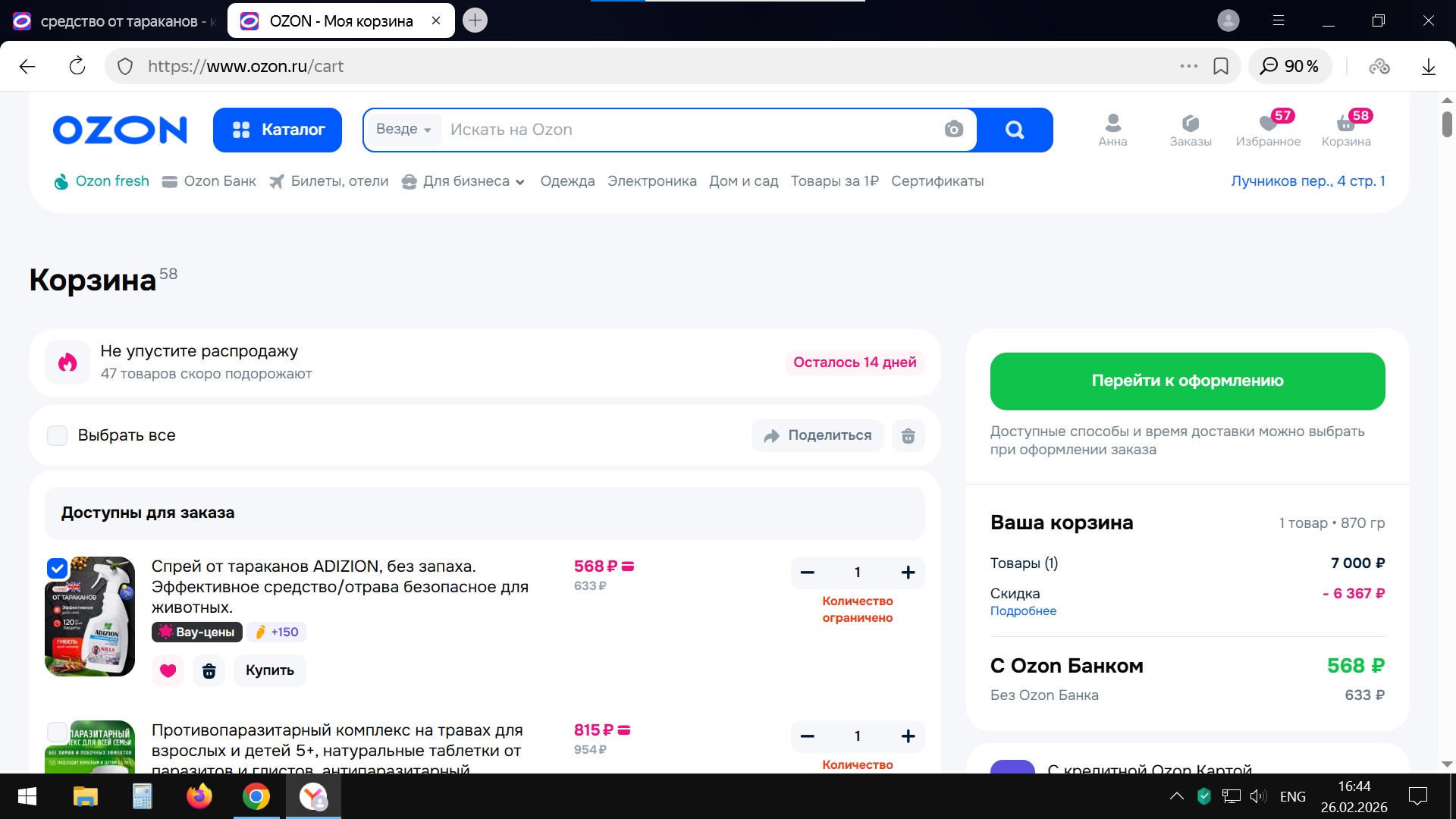
Task: Click the blue magnifier search button
Action: point(1014,130)
